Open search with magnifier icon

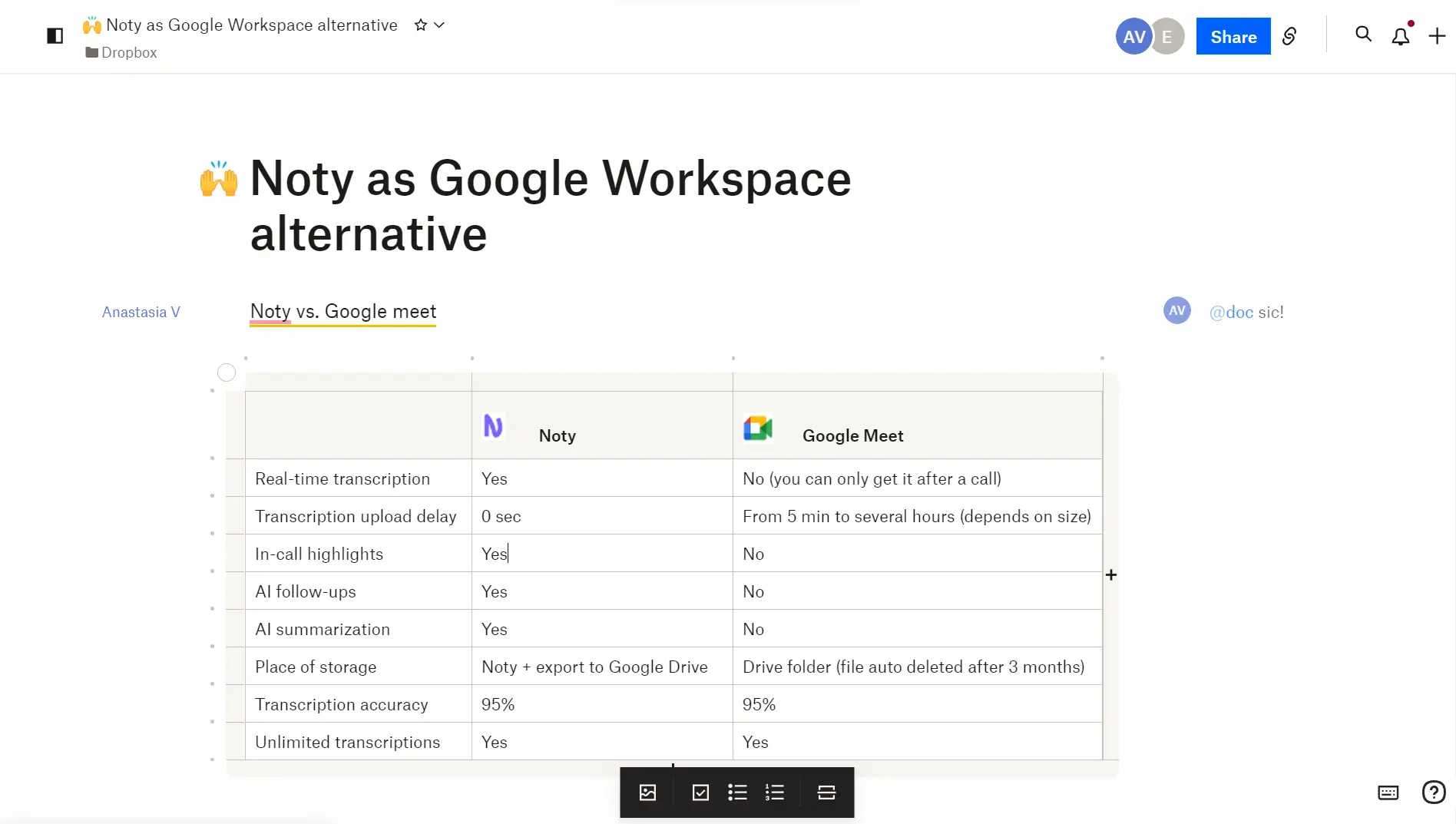click(1363, 35)
